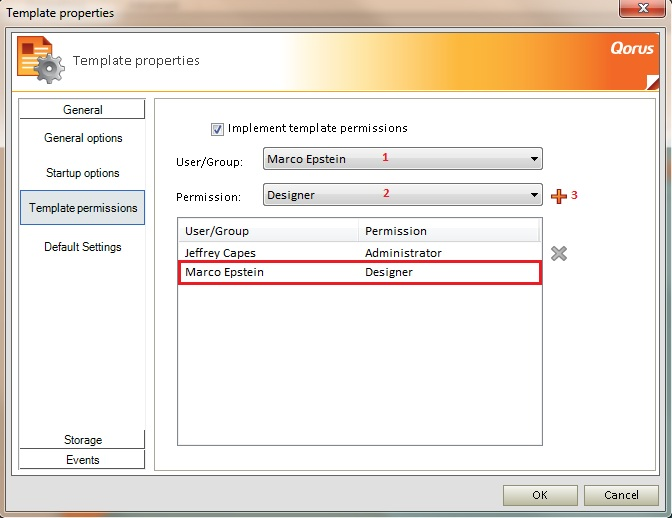Viewport: 672px width, 518px height.
Task: Sort by Permission column header
Action: click(449, 231)
